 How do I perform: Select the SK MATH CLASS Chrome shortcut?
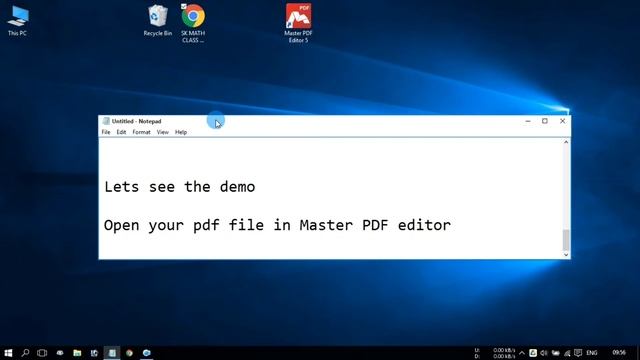coord(193,23)
